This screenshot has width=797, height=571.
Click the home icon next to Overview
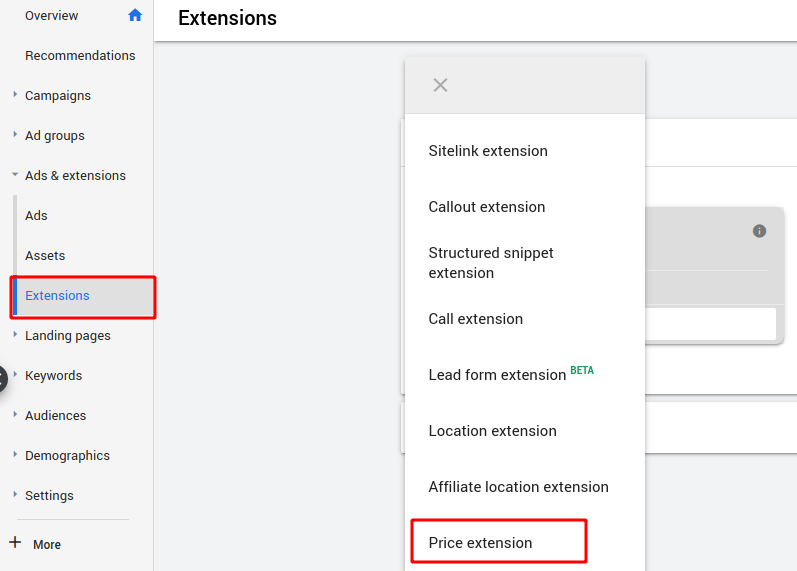click(x=135, y=15)
